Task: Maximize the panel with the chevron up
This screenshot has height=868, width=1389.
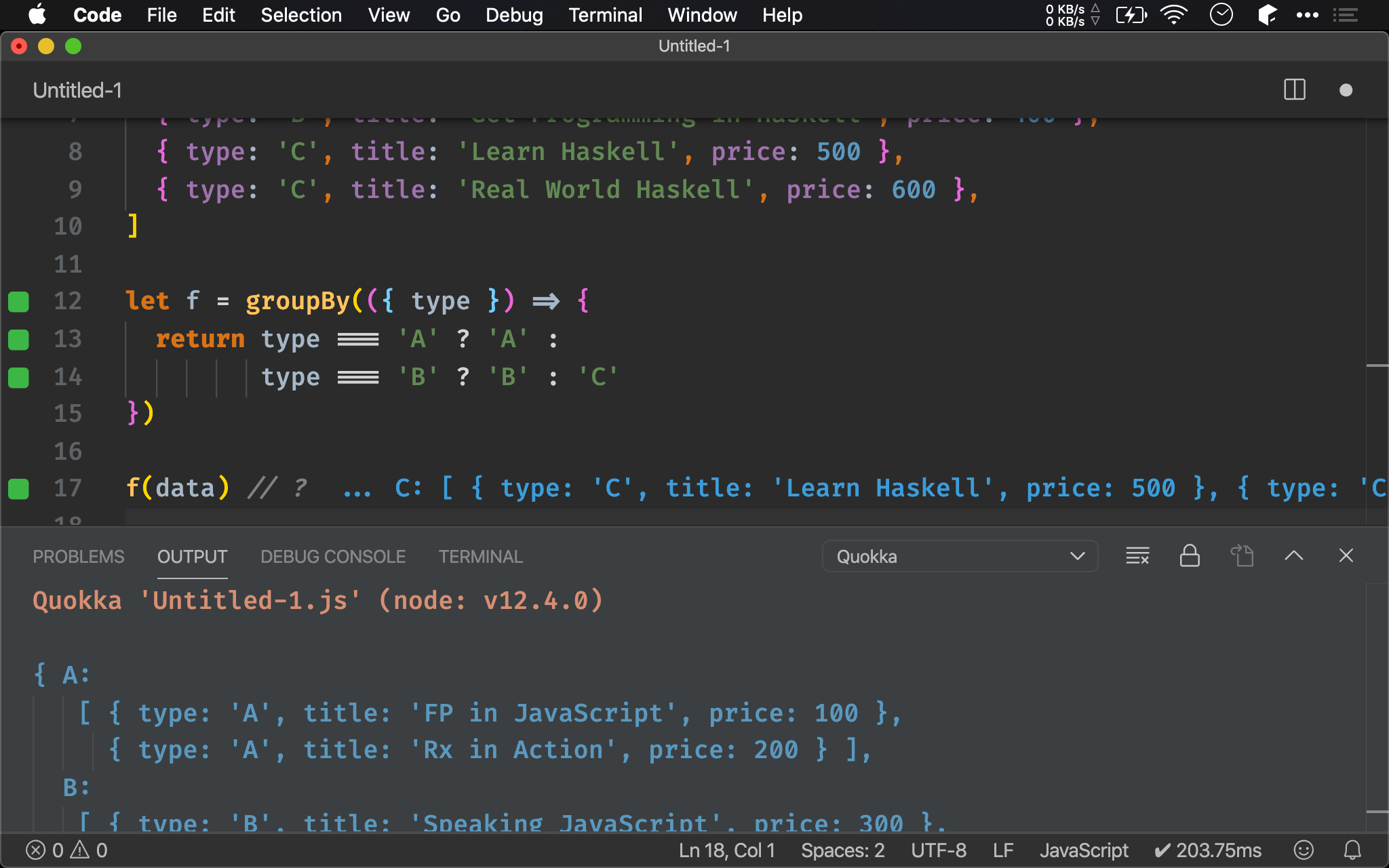Action: (x=1294, y=556)
